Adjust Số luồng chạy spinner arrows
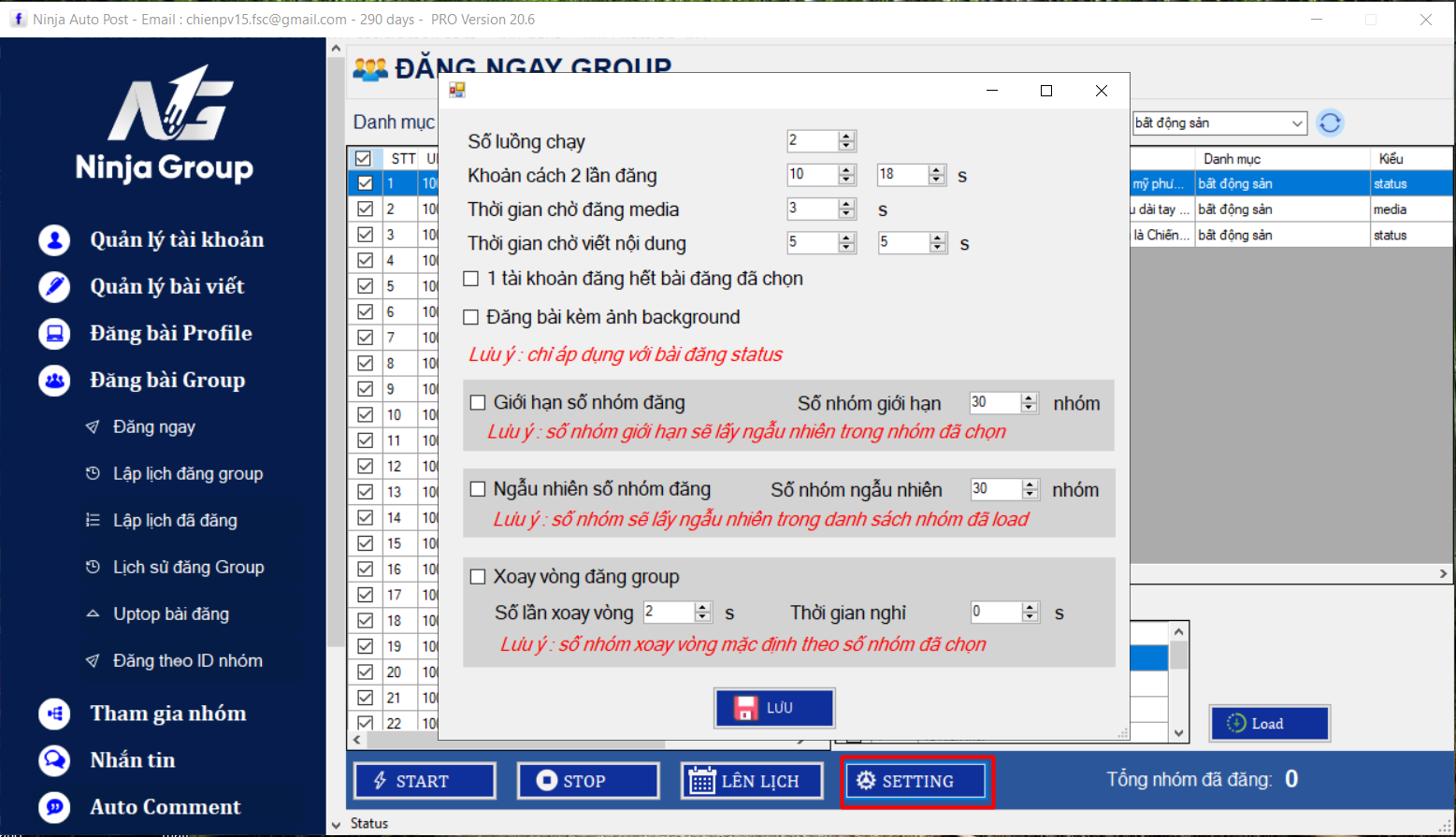 coord(846,141)
